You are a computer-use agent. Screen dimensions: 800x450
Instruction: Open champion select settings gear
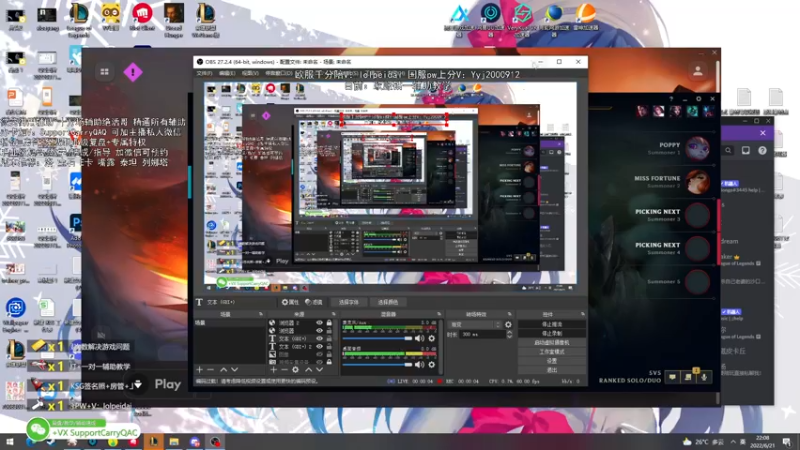698,99
